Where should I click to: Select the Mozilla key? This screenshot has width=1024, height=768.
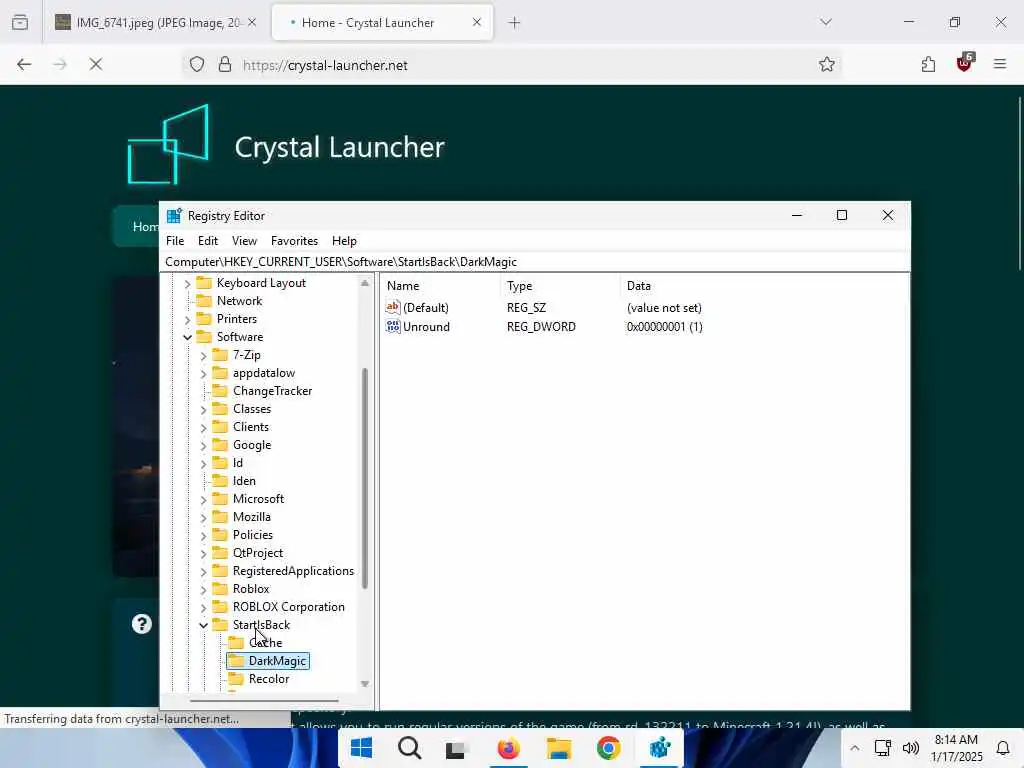tap(251, 517)
